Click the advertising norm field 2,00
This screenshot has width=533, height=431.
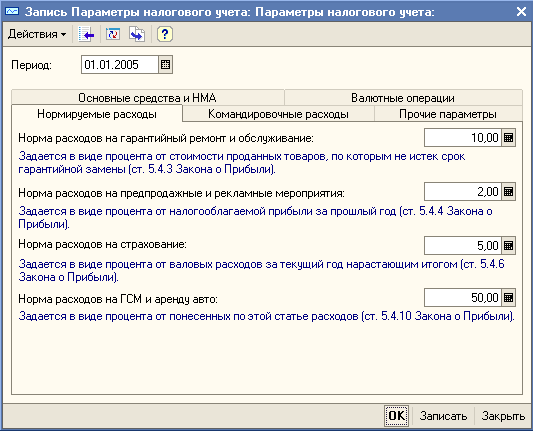tap(463, 192)
